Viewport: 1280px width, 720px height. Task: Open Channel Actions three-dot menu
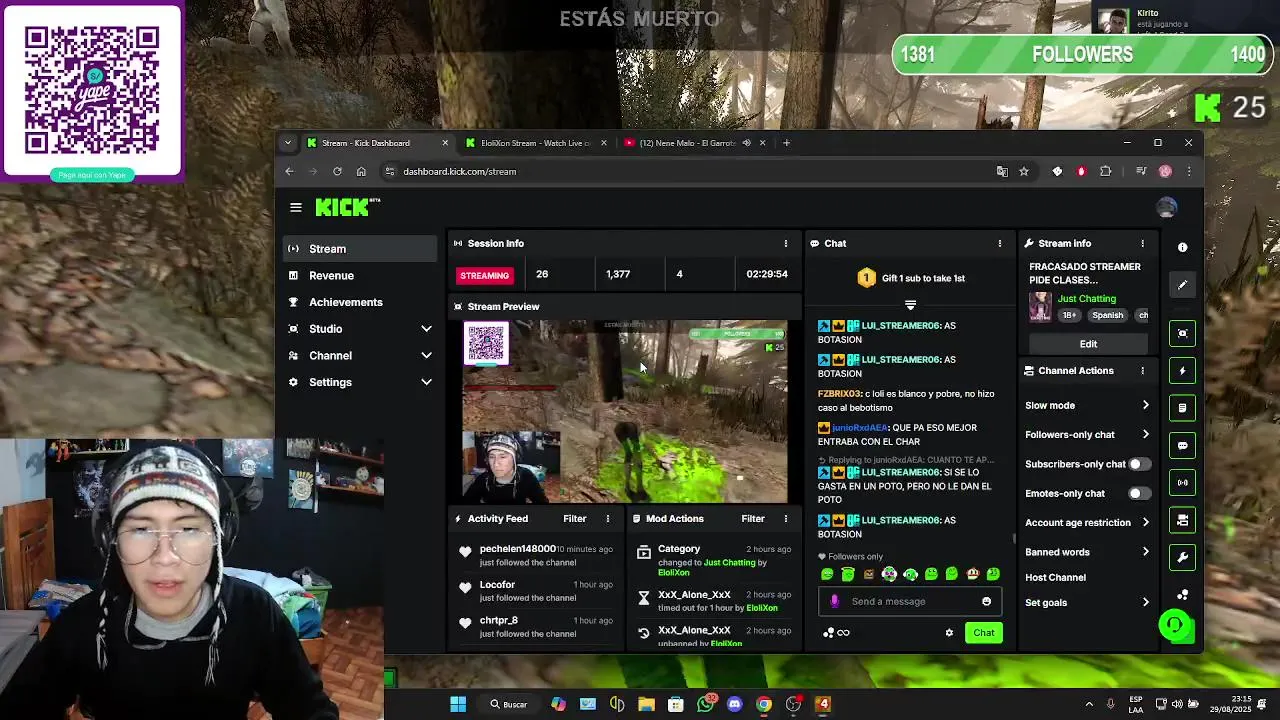(x=1142, y=370)
